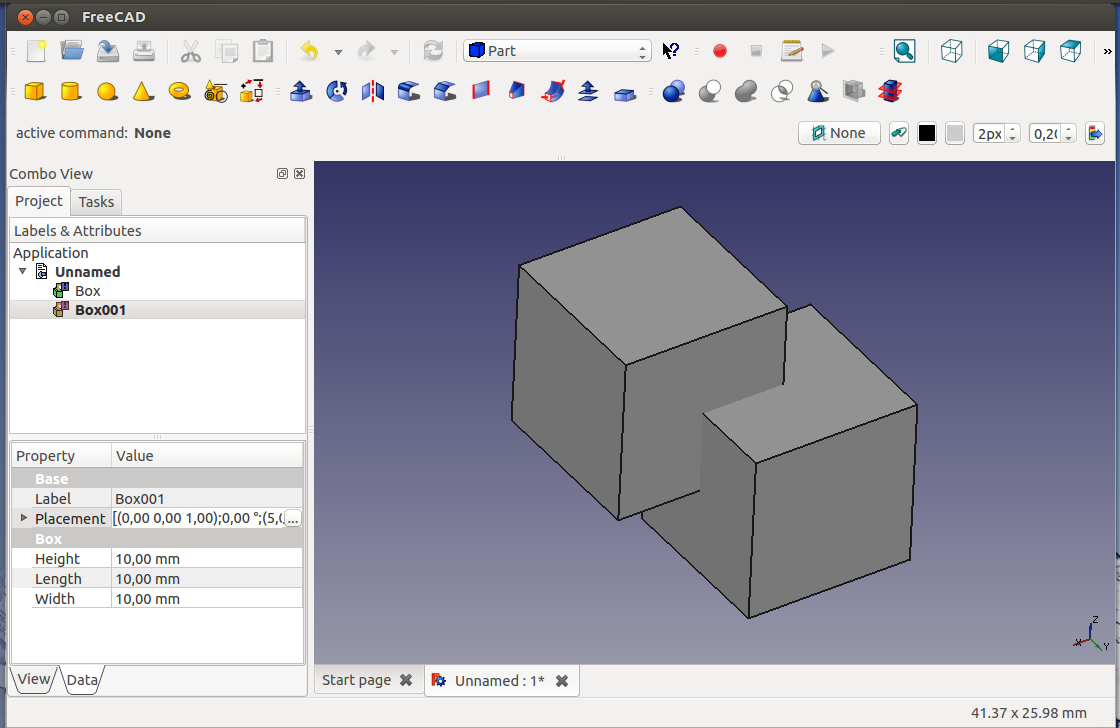This screenshot has height=728, width=1120.
Task: Open the Part workbench dropdown
Action: (557, 51)
